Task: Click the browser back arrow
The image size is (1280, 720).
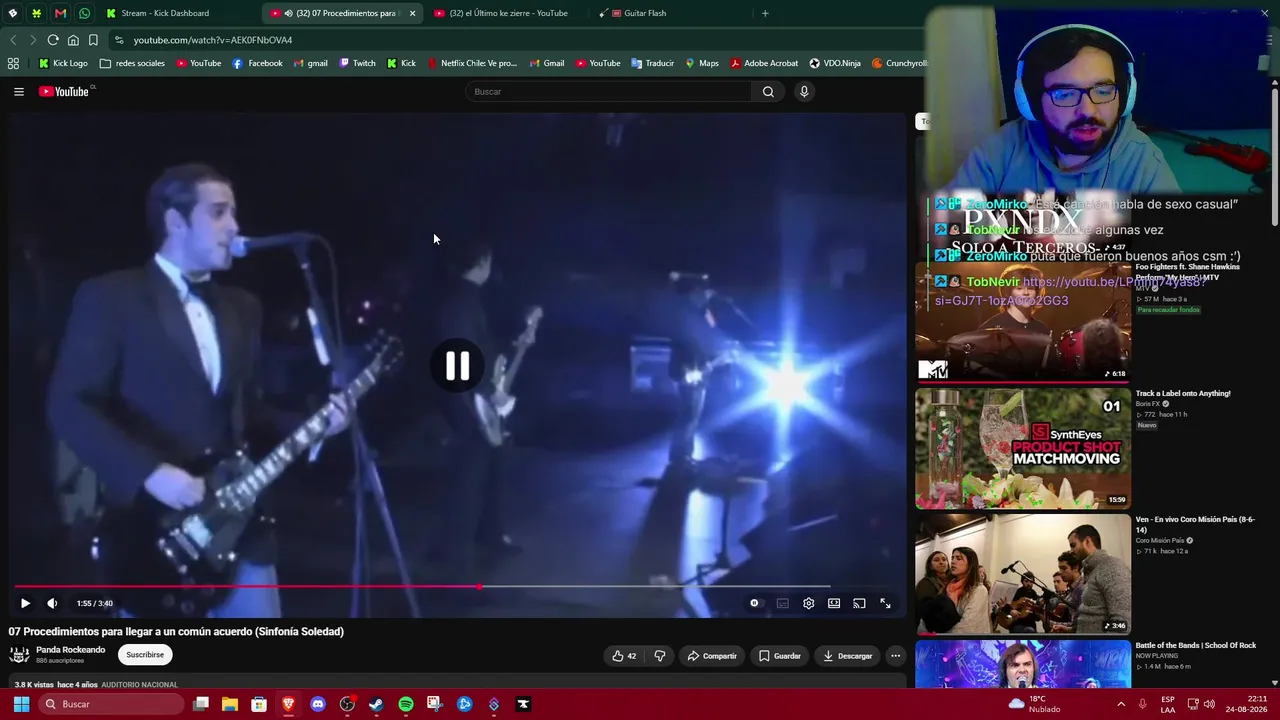Action: [x=13, y=40]
